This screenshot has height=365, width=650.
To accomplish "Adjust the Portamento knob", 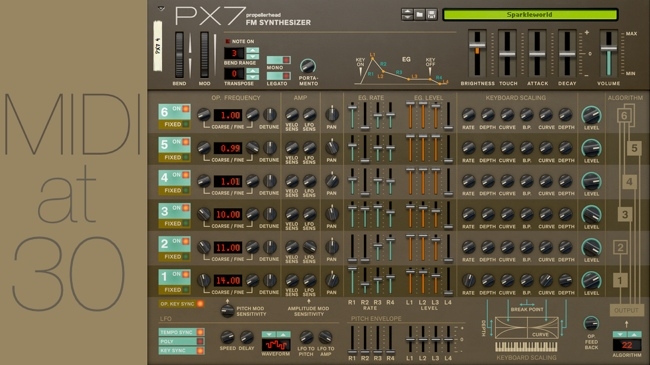I will (x=308, y=66).
